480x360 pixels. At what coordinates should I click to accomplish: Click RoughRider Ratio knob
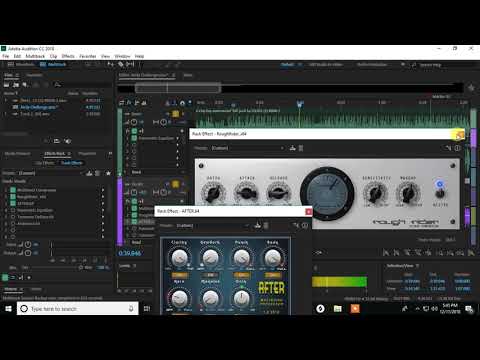tap(213, 193)
